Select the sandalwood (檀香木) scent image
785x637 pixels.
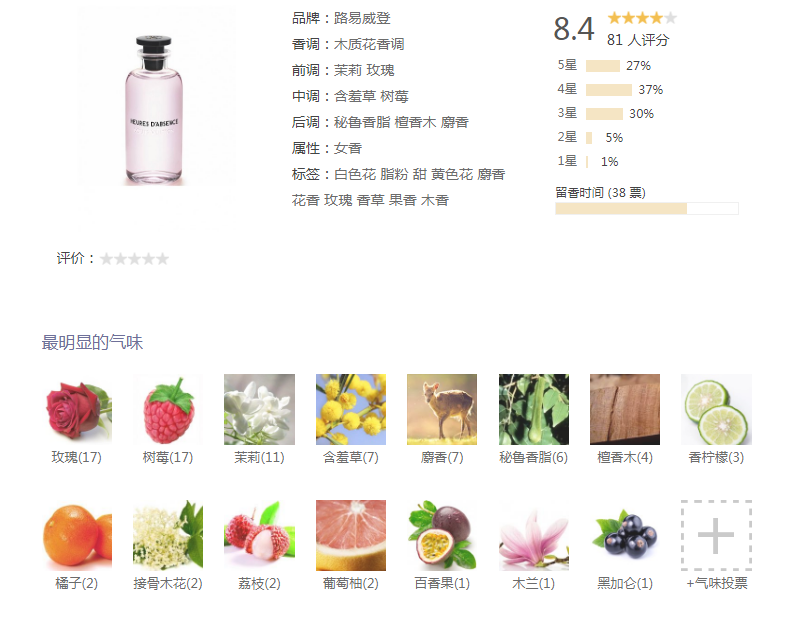tap(625, 409)
